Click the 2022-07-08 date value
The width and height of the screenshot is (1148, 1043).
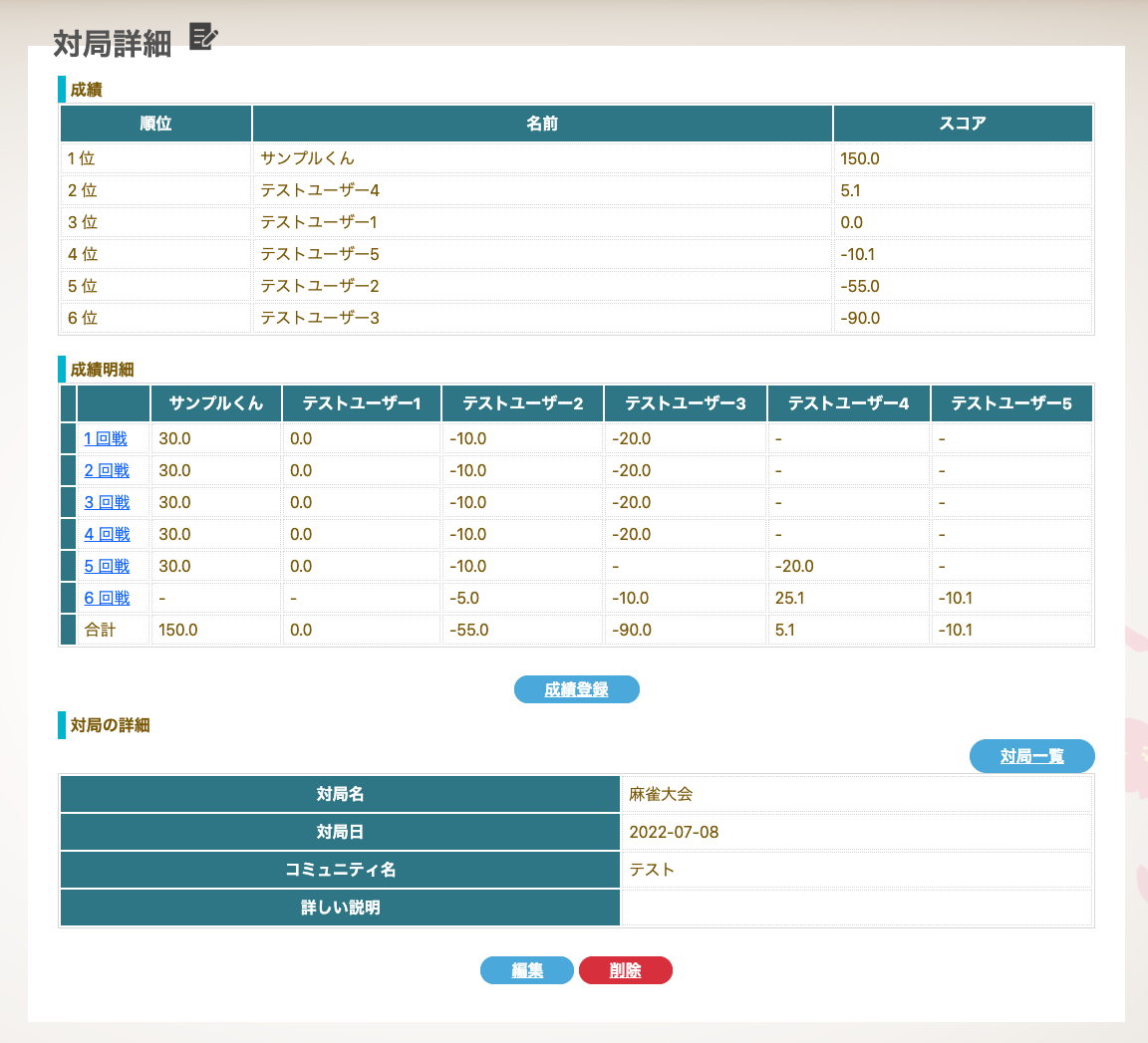pos(674,832)
